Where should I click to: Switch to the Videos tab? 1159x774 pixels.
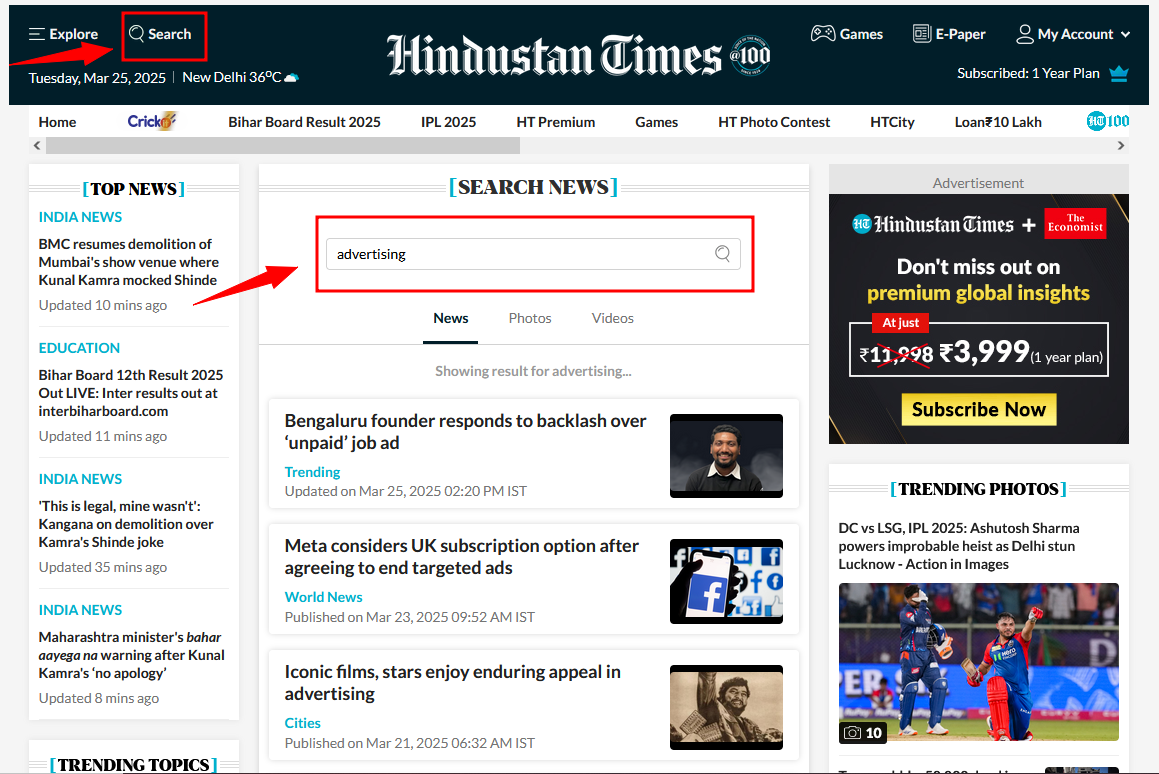[612, 318]
